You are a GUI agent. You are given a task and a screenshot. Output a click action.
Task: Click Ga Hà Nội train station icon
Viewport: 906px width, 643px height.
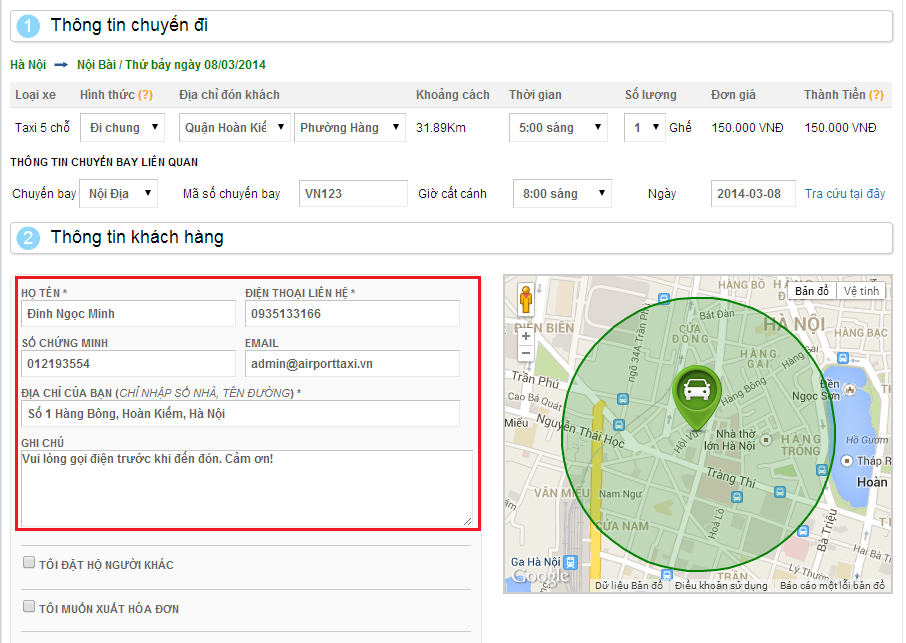569,562
